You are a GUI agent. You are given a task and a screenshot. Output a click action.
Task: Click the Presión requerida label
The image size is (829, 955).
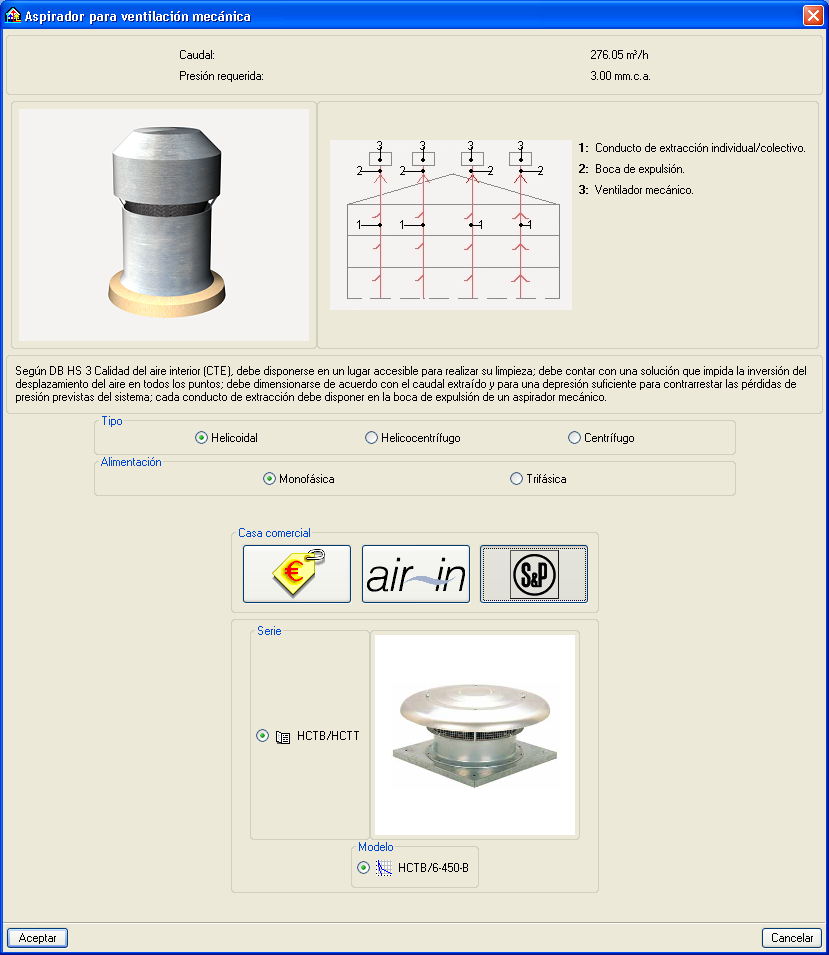[221, 76]
